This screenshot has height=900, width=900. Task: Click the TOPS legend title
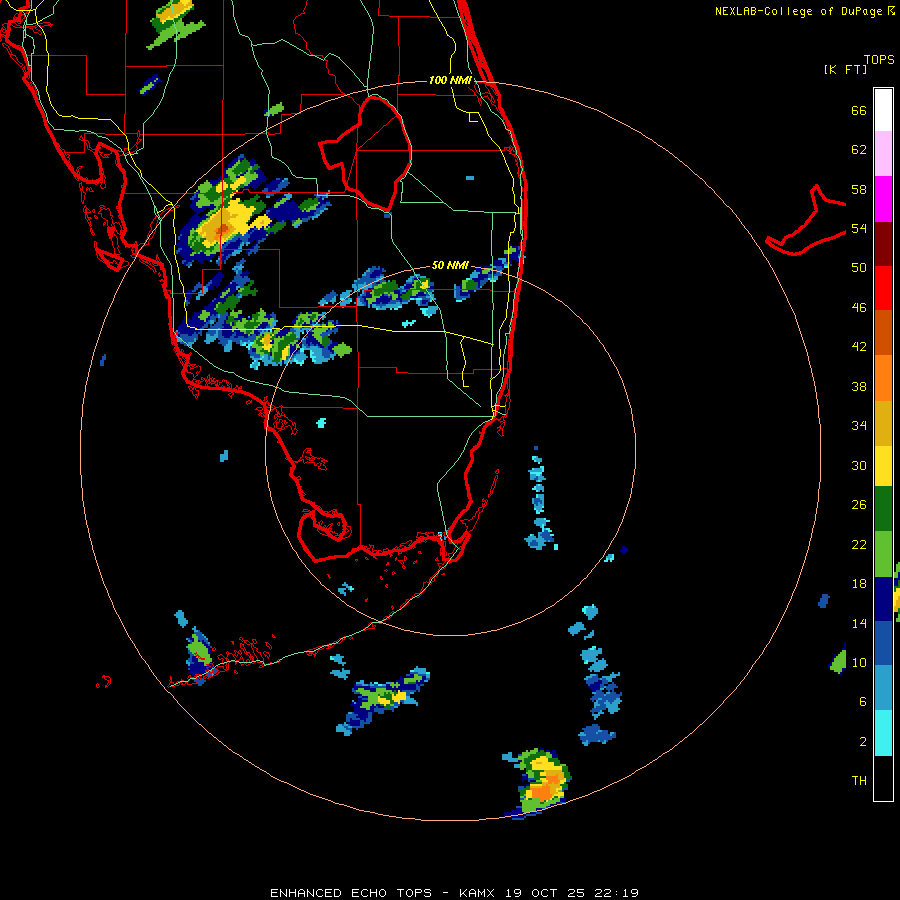click(879, 60)
